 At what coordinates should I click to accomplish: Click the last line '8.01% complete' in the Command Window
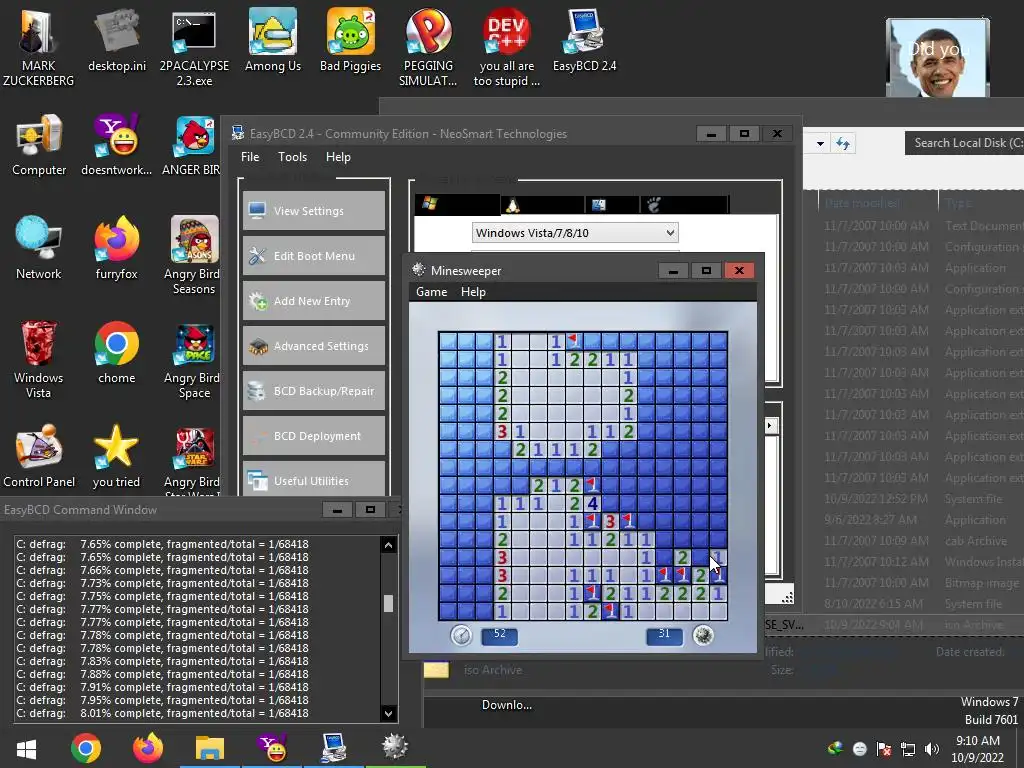[x=163, y=713]
